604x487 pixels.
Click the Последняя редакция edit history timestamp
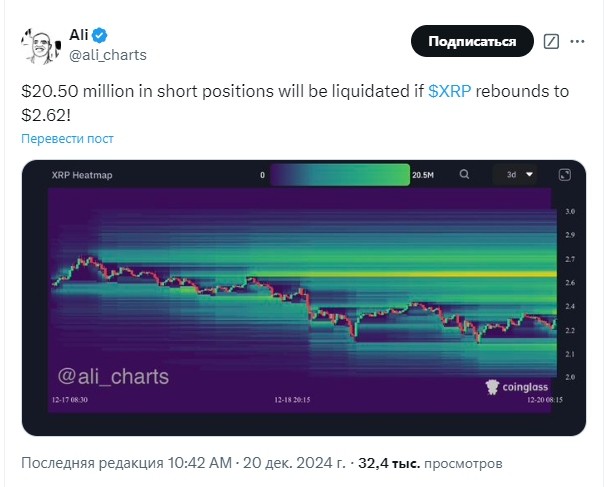[126, 463]
